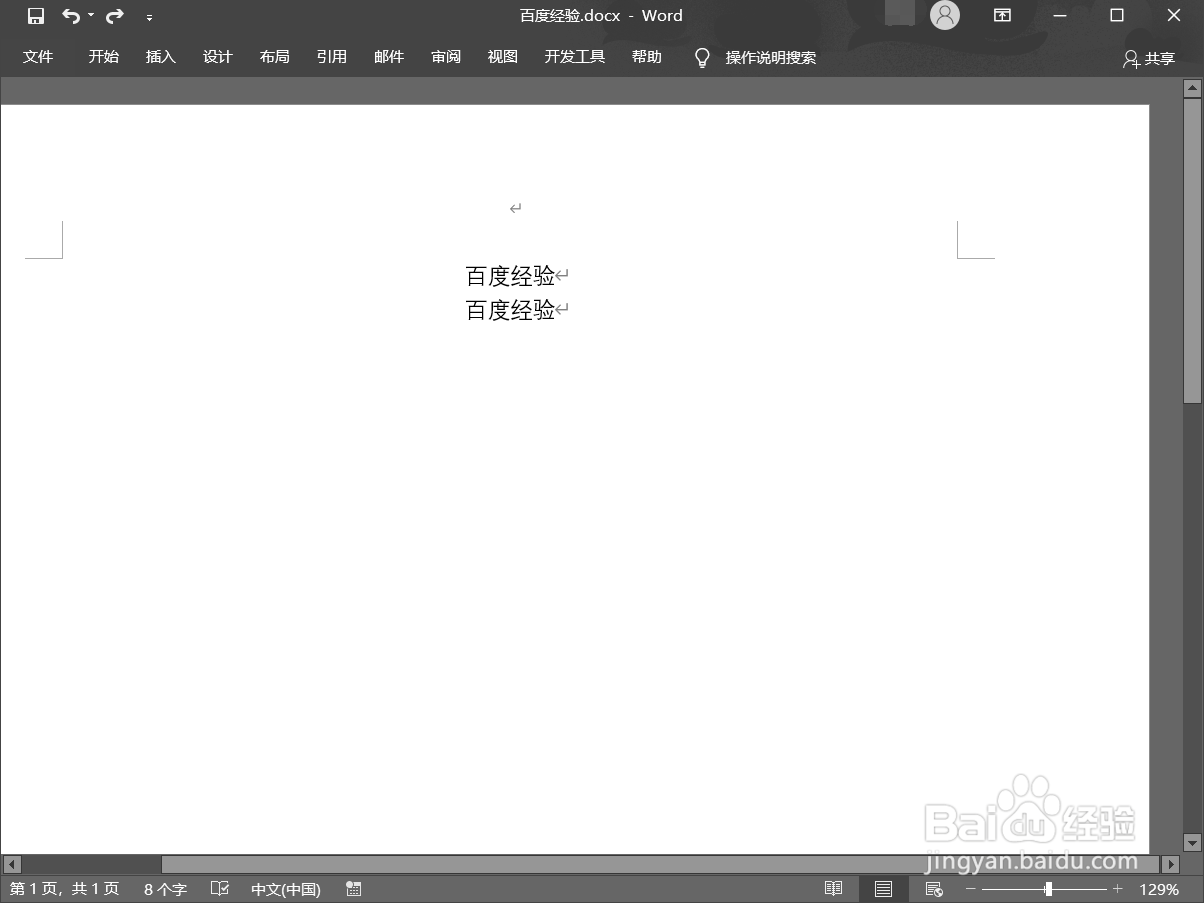Click the horizontal scrollbar right arrow
Image resolution: width=1204 pixels, height=903 pixels.
tap(1169, 864)
